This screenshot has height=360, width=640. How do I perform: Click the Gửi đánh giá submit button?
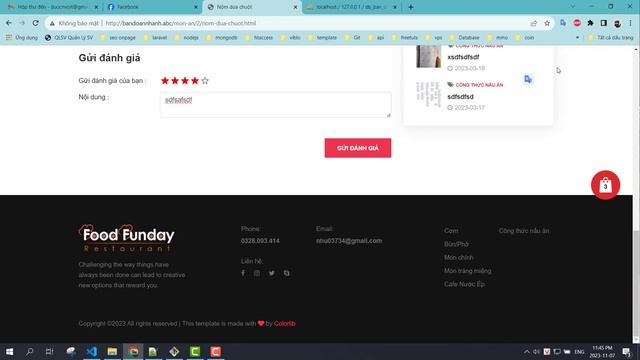pyautogui.click(x=358, y=148)
